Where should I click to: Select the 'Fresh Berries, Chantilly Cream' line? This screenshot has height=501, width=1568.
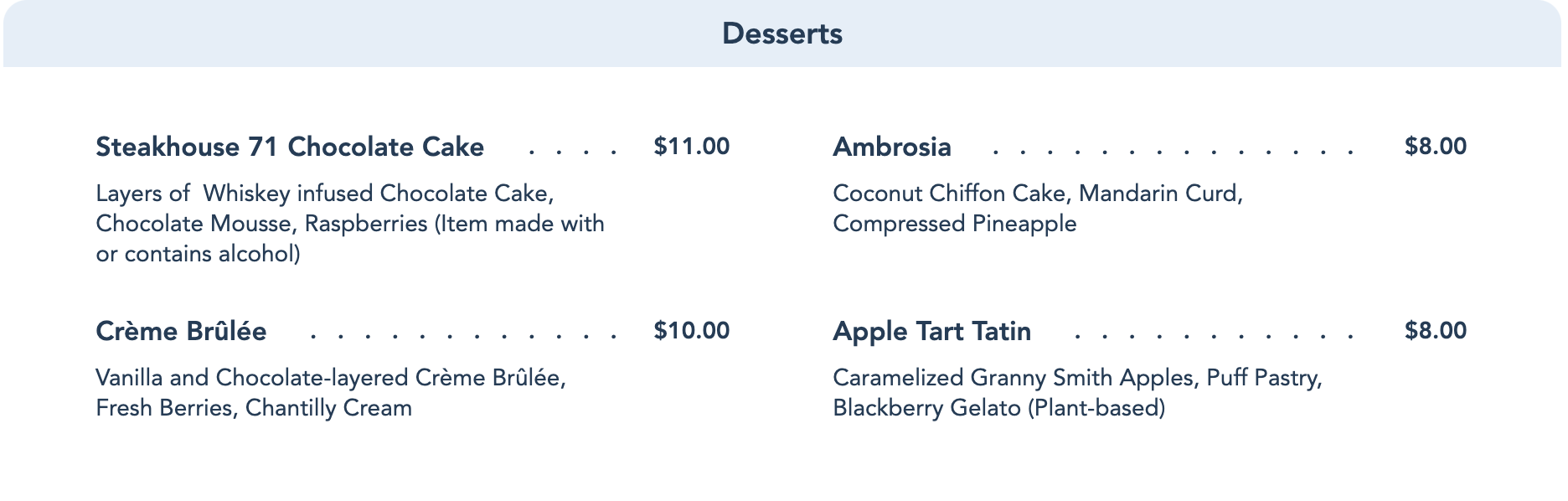254,408
